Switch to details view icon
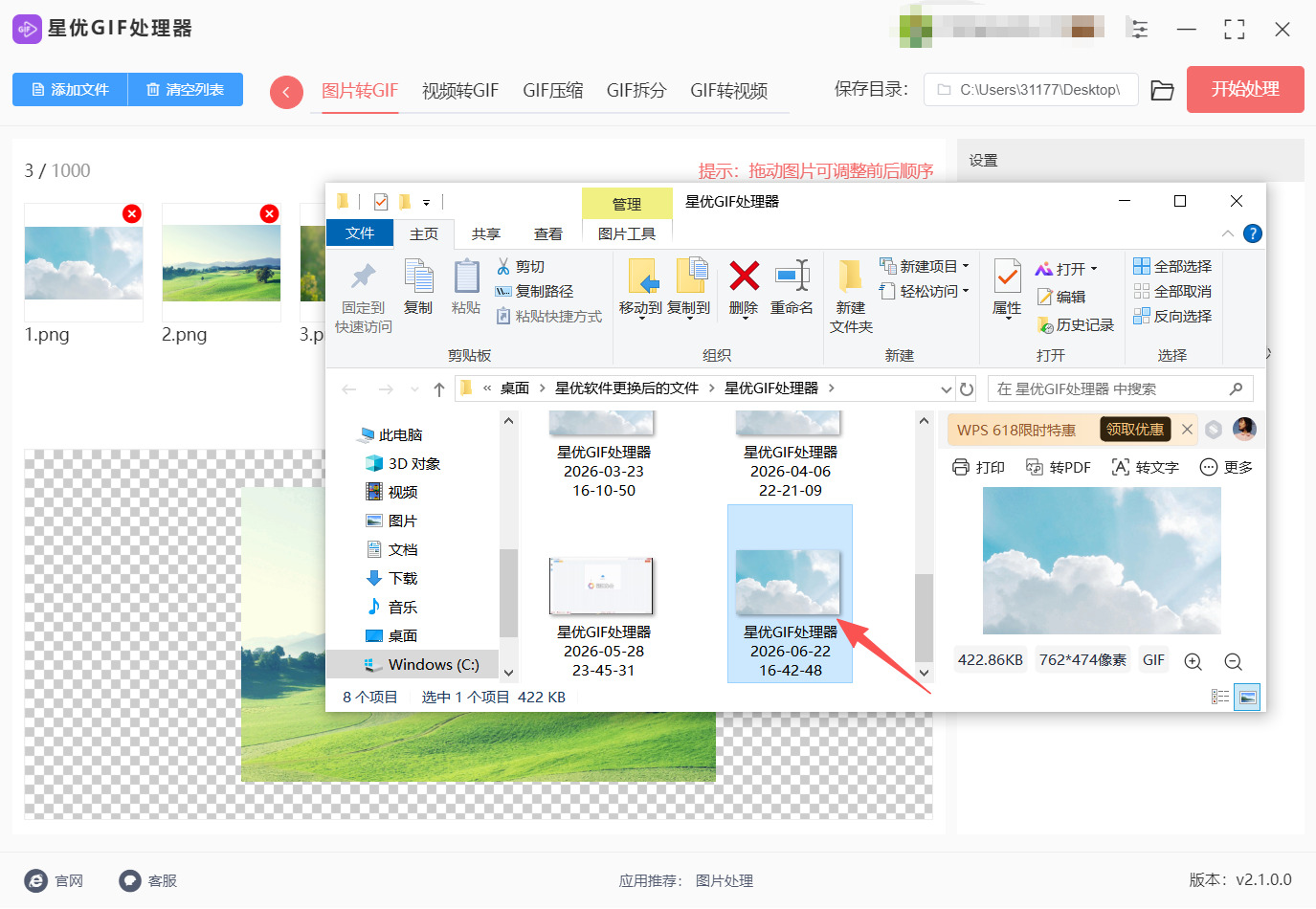 click(1220, 697)
